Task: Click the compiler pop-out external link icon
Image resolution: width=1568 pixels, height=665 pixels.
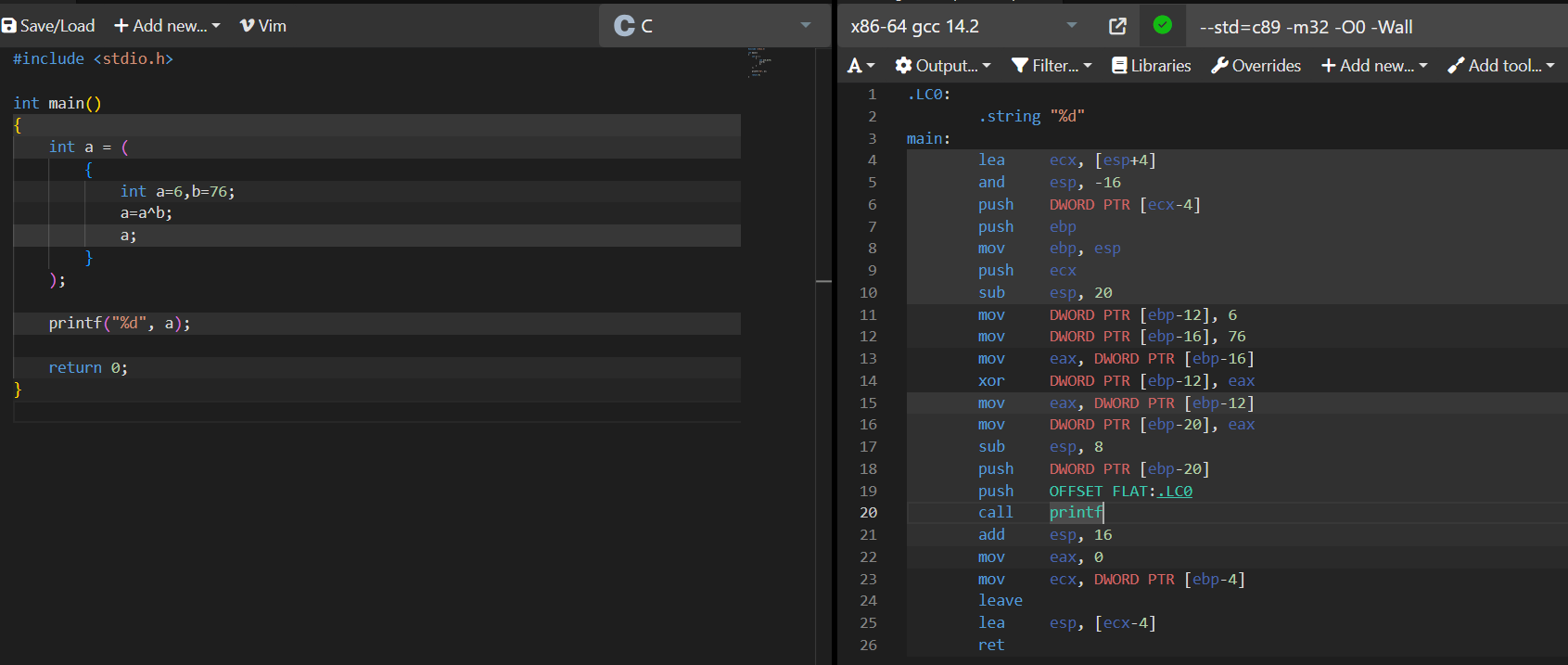Action: coord(1117,26)
